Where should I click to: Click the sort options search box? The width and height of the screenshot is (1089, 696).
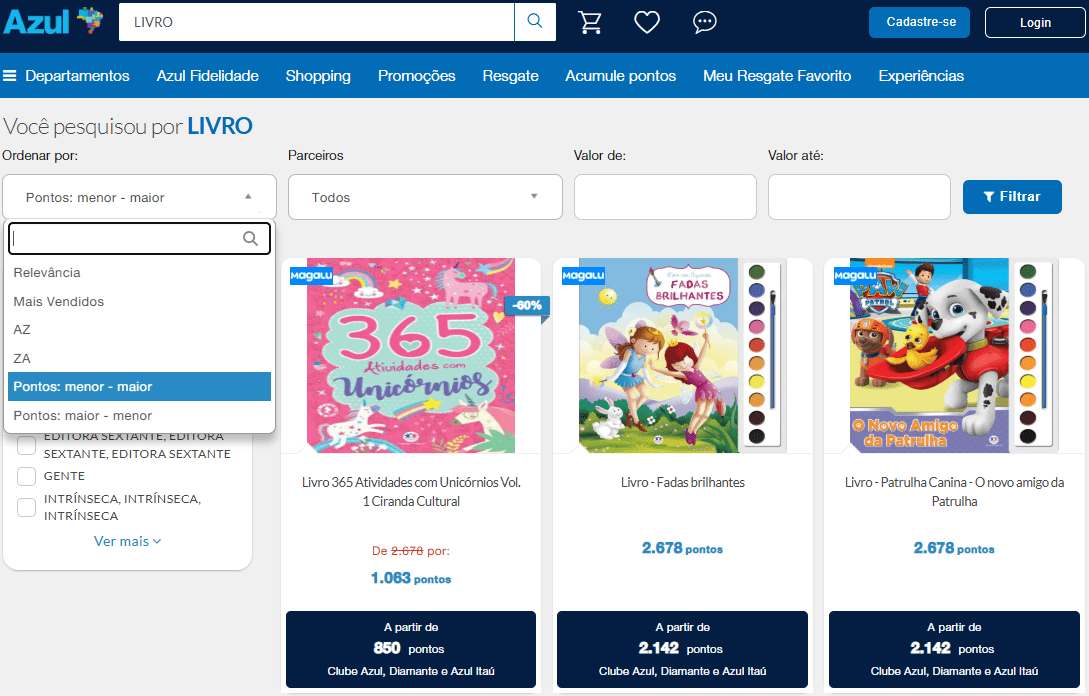click(x=139, y=239)
